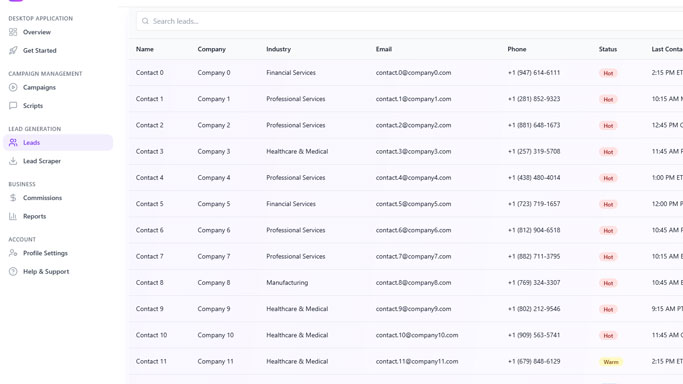Click the Status column header
The image size is (683, 384).
[x=608, y=49]
